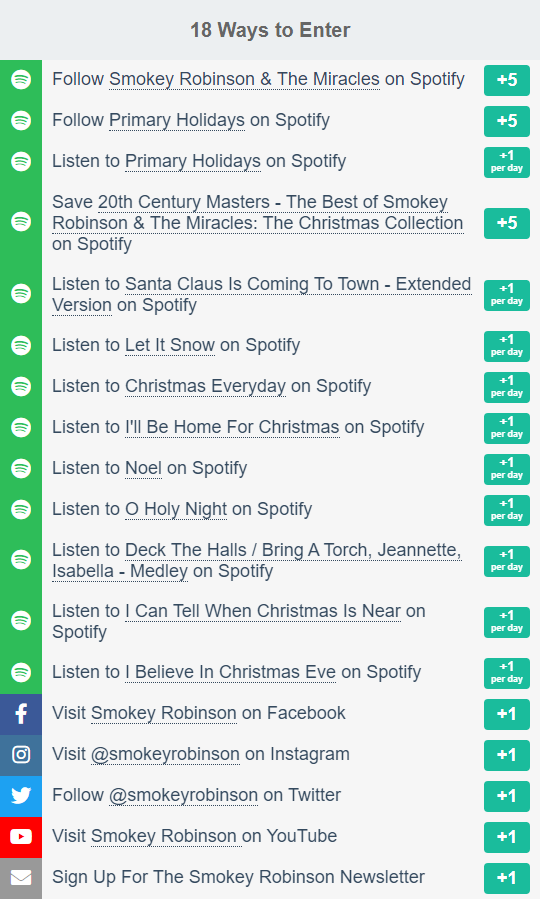Click the envelope icon for the newsletter signup
The height and width of the screenshot is (899, 540).
point(21,878)
